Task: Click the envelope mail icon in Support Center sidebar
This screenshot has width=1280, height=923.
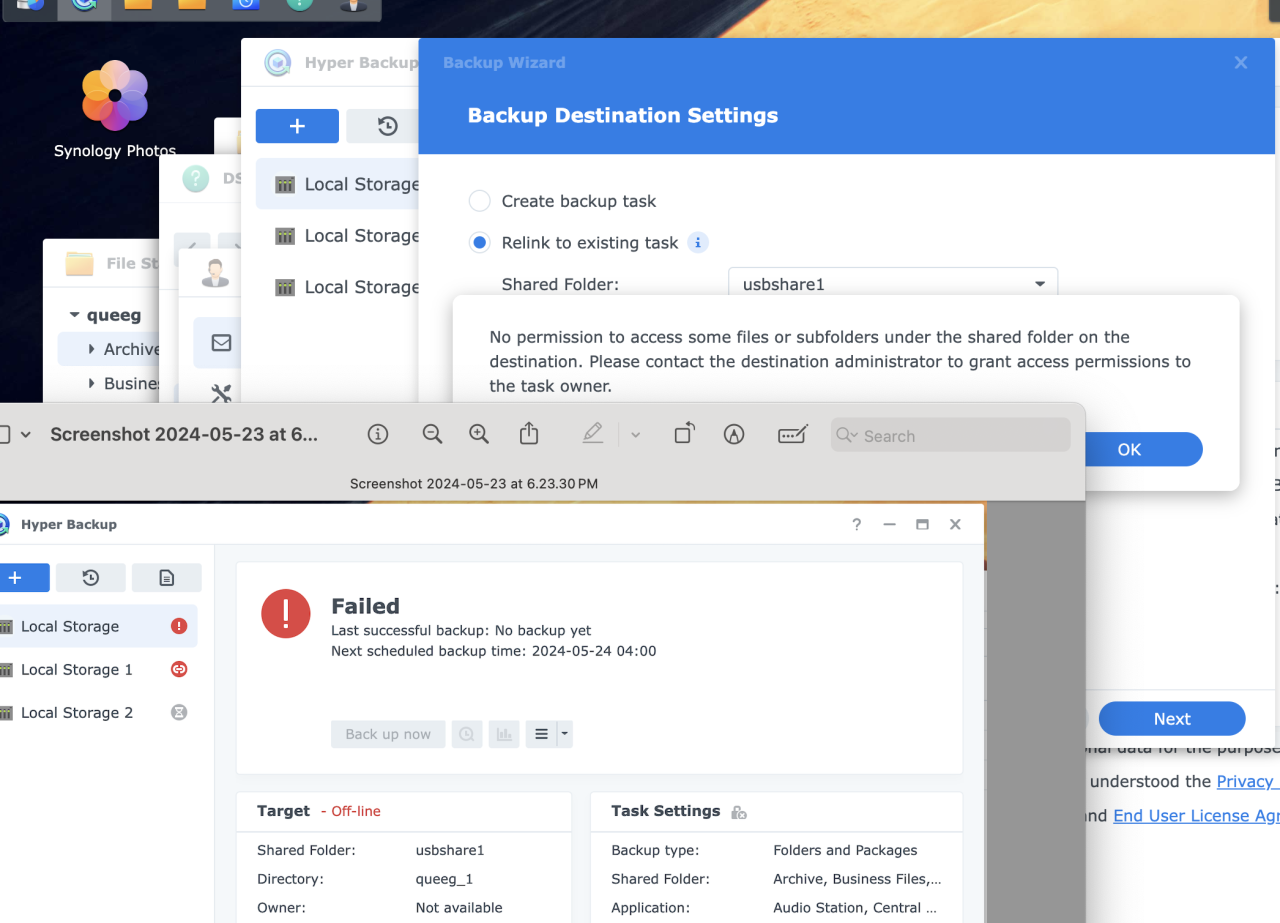Action: coord(222,343)
